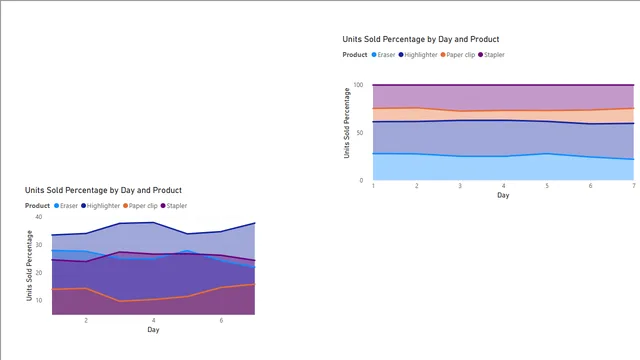The height and width of the screenshot is (360, 640).
Task: Click day 3 label on the stacked chart x-axis
Action: [x=460, y=186]
